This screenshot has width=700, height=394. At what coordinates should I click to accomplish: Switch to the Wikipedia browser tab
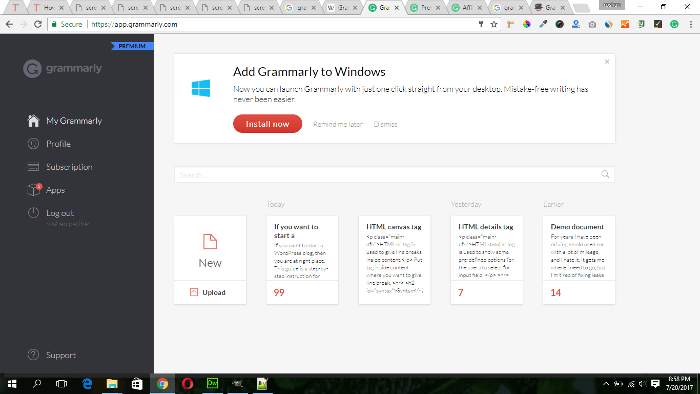point(342,8)
